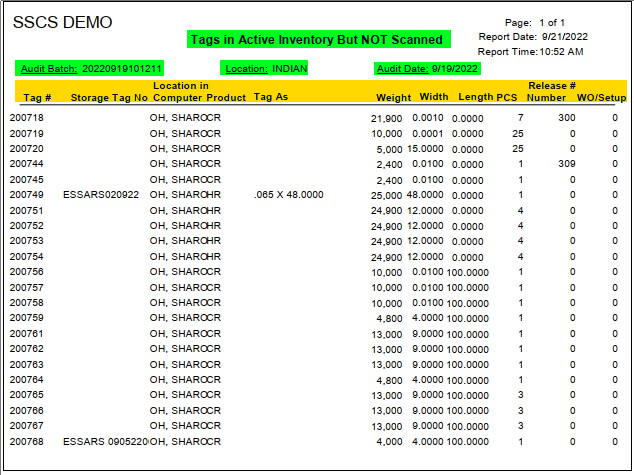634x475 pixels.
Task: Select tag number 200765
Action: click(x=26, y=395)
